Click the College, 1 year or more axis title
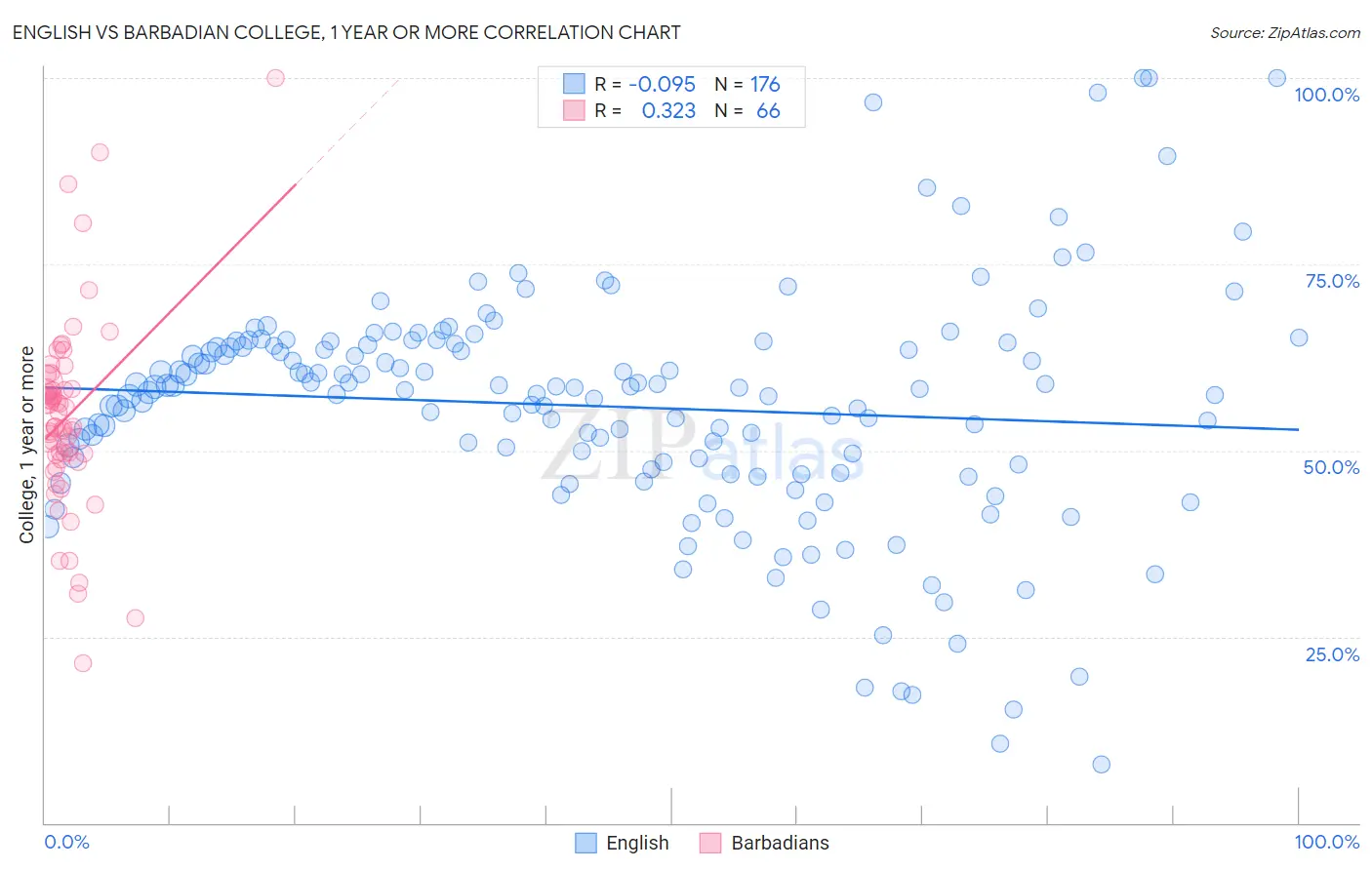This screenshot has height=870, width=1372. tap(26, 445)
